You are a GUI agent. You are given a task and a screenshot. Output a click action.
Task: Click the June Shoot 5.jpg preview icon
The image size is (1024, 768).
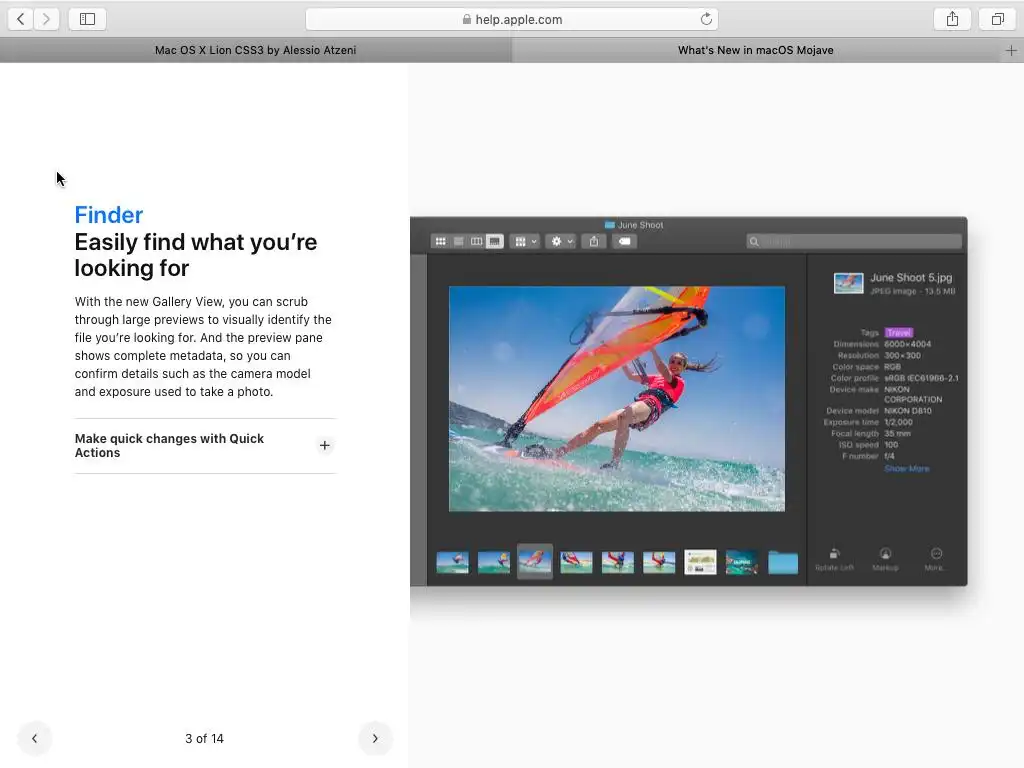pyautogui.click(x=848, y=283)
